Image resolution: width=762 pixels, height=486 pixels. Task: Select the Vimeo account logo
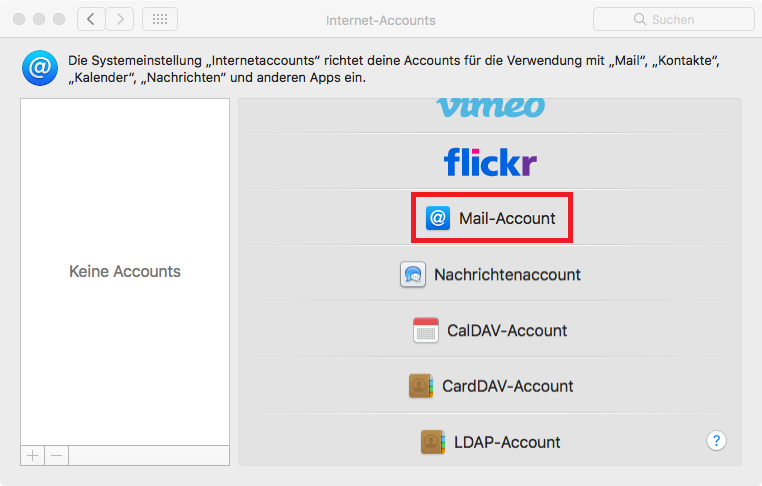490,107
